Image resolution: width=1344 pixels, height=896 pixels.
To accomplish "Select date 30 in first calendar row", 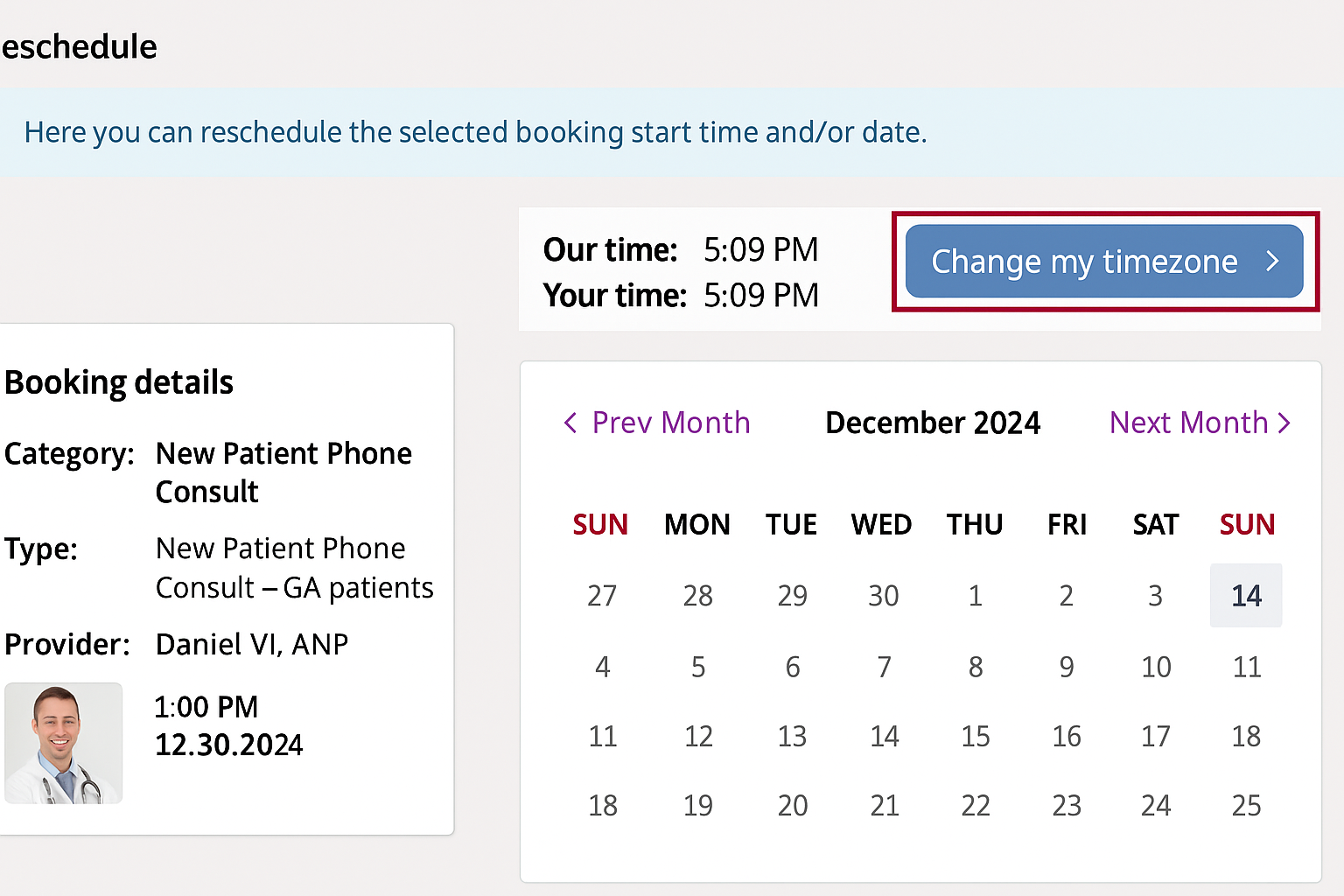I will [883, 596].
